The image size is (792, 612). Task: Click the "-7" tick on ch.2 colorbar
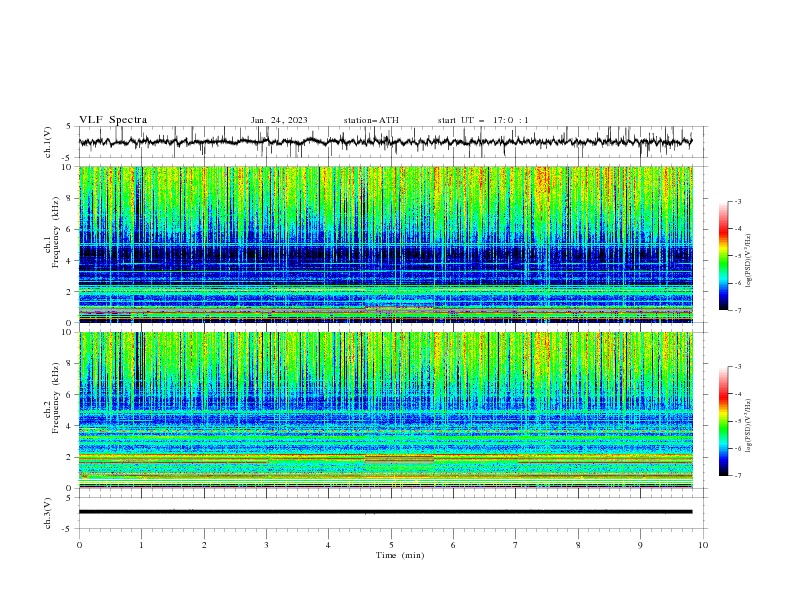(x=737, y=475)
